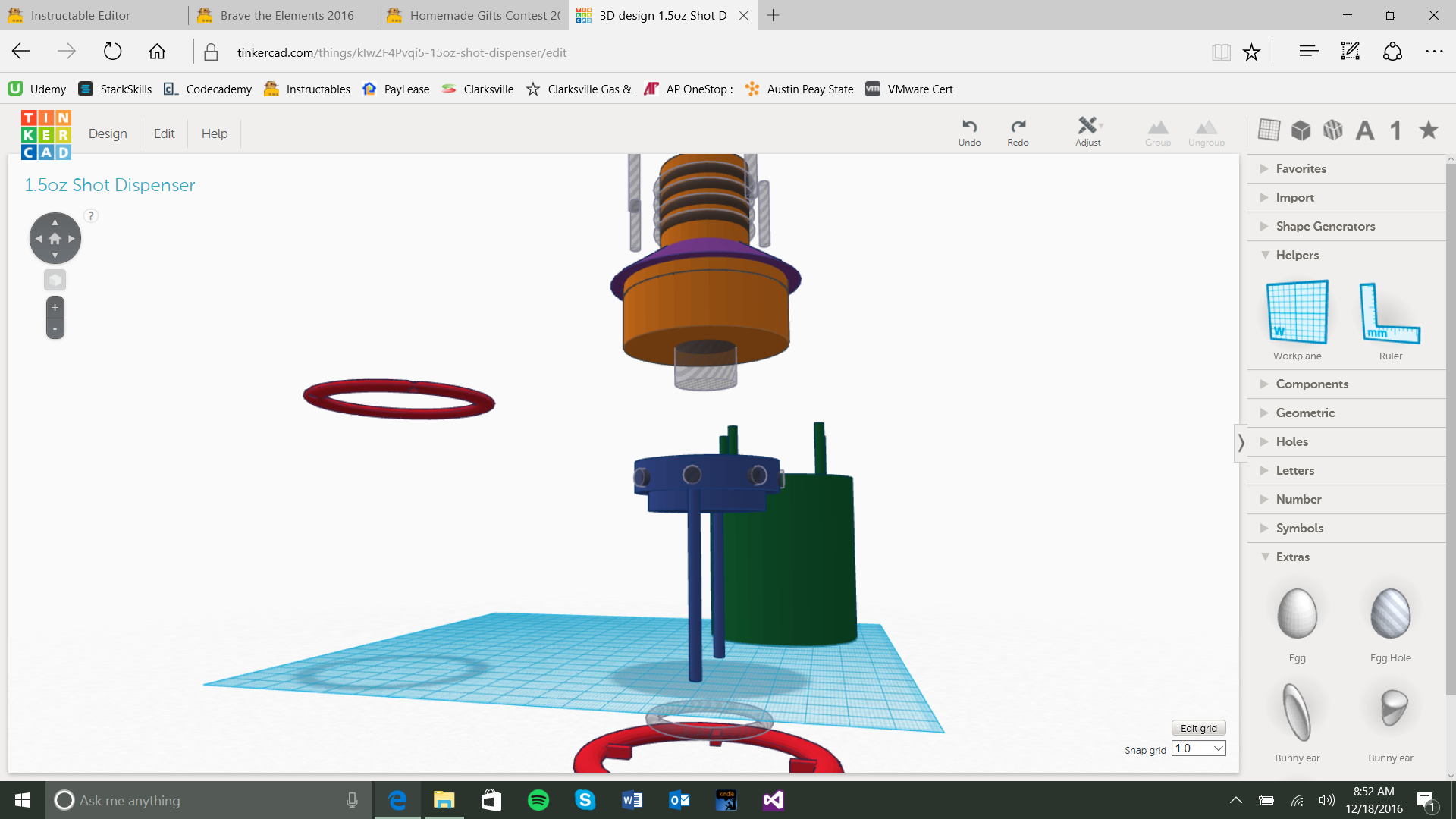Click the Undo arrow icon

(969, 127)
